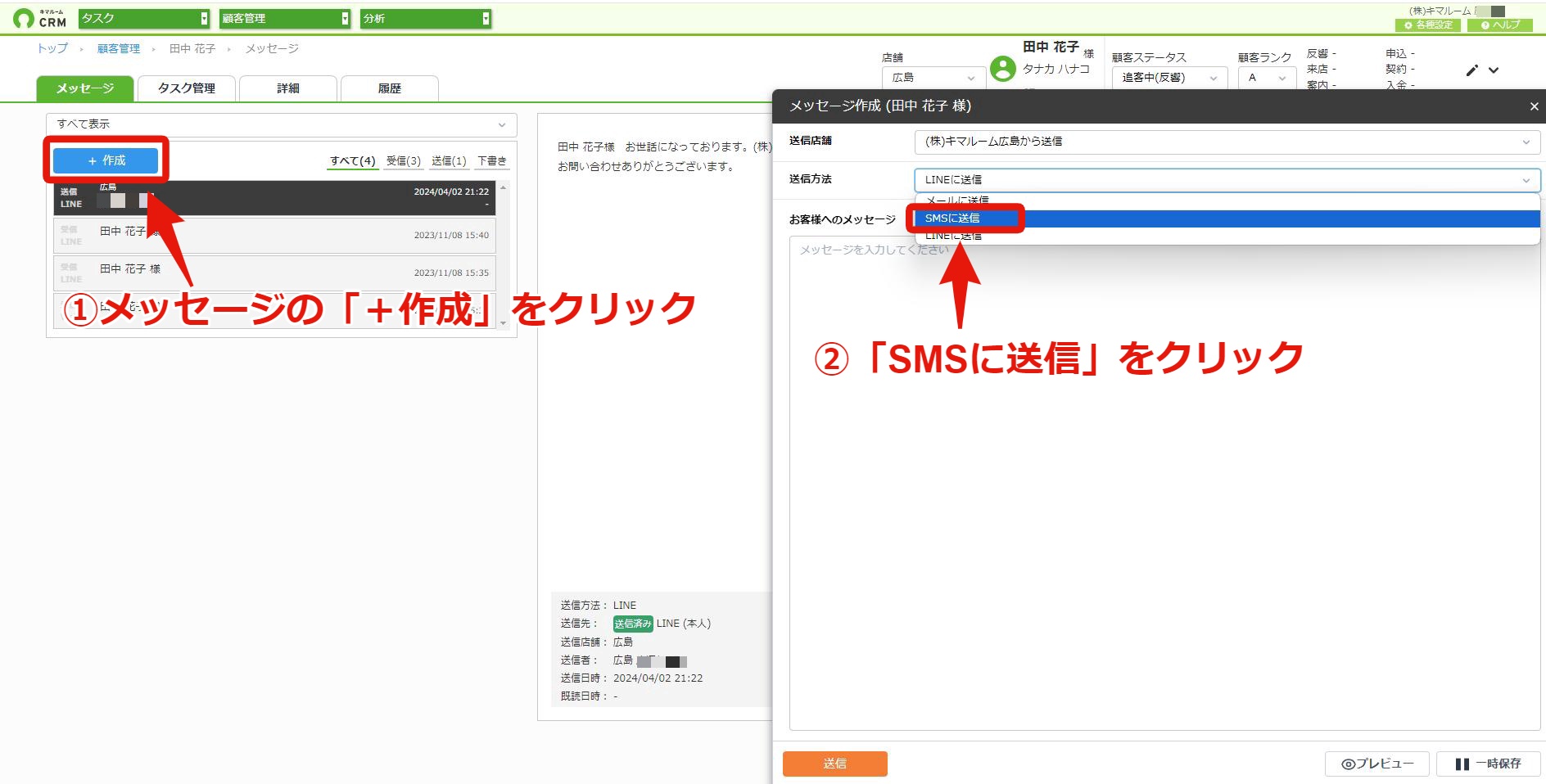The height and width of the screenshot is (784, 1546).
Task: Click the プレビュー eye icon button
Action: (1376, 764)
